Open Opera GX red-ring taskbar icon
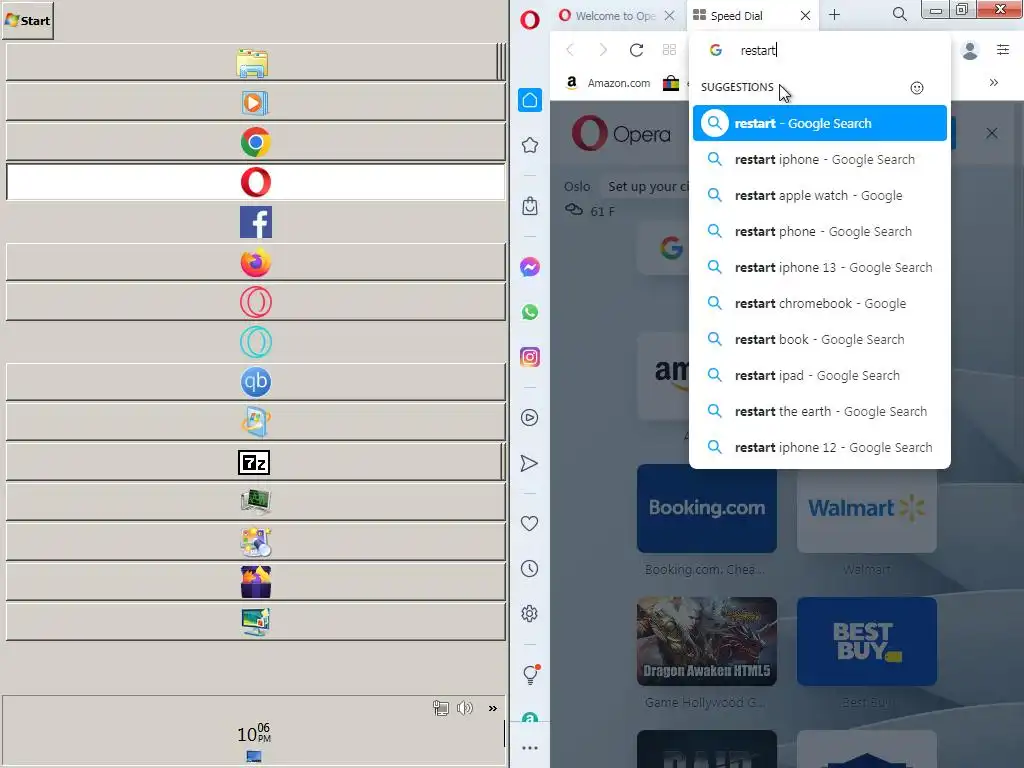Image resolution: width=1024 pixels, height=768 pixels. pyautogui.click(x=255, y=302)
